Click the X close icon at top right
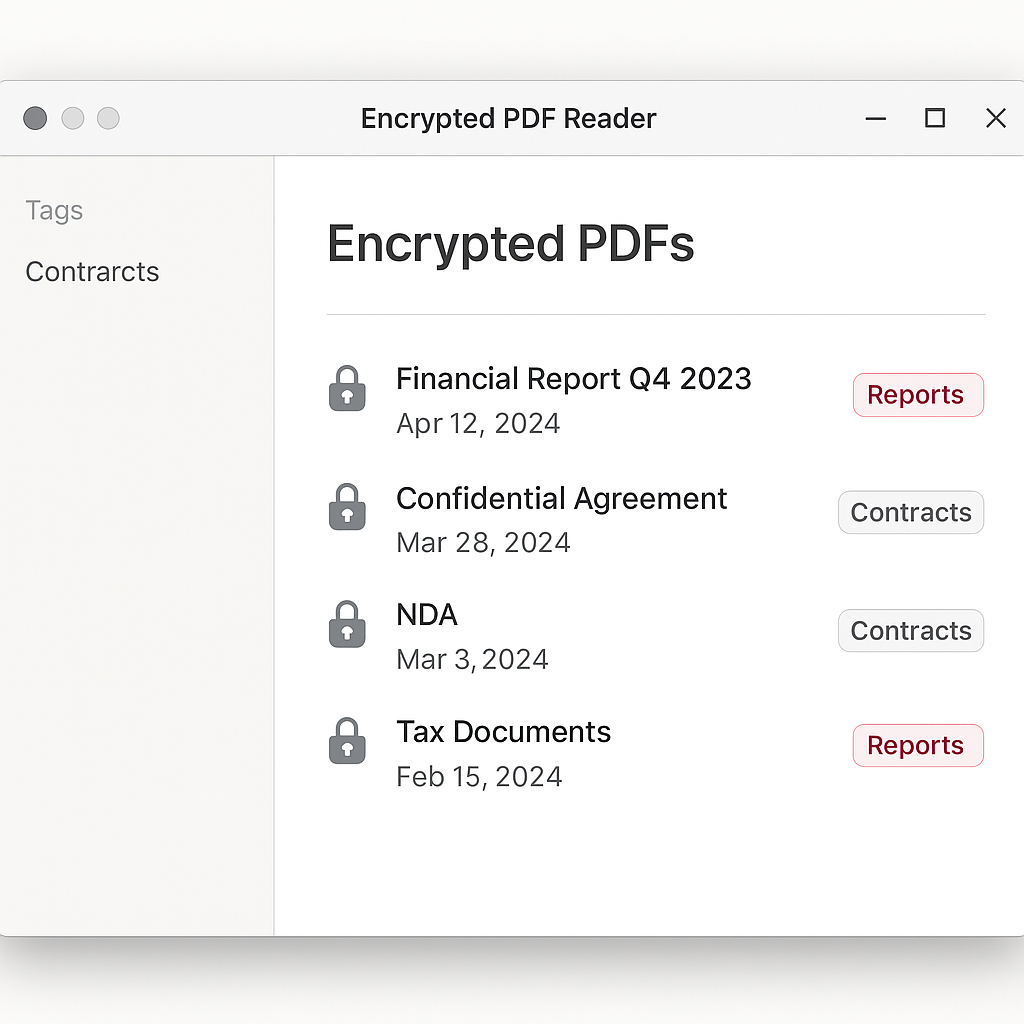The height and width of the screenshot is (1024, 1024). [x=996, y=118]
